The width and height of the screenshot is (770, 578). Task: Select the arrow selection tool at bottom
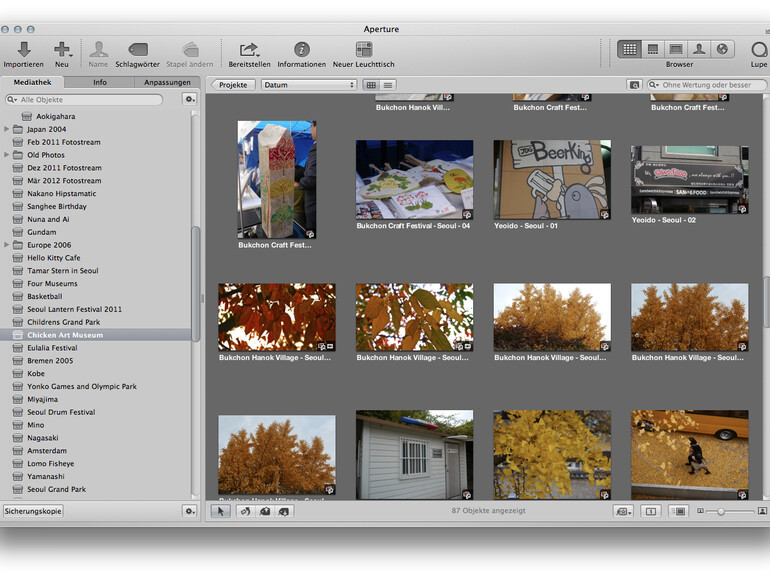[222, 511]
